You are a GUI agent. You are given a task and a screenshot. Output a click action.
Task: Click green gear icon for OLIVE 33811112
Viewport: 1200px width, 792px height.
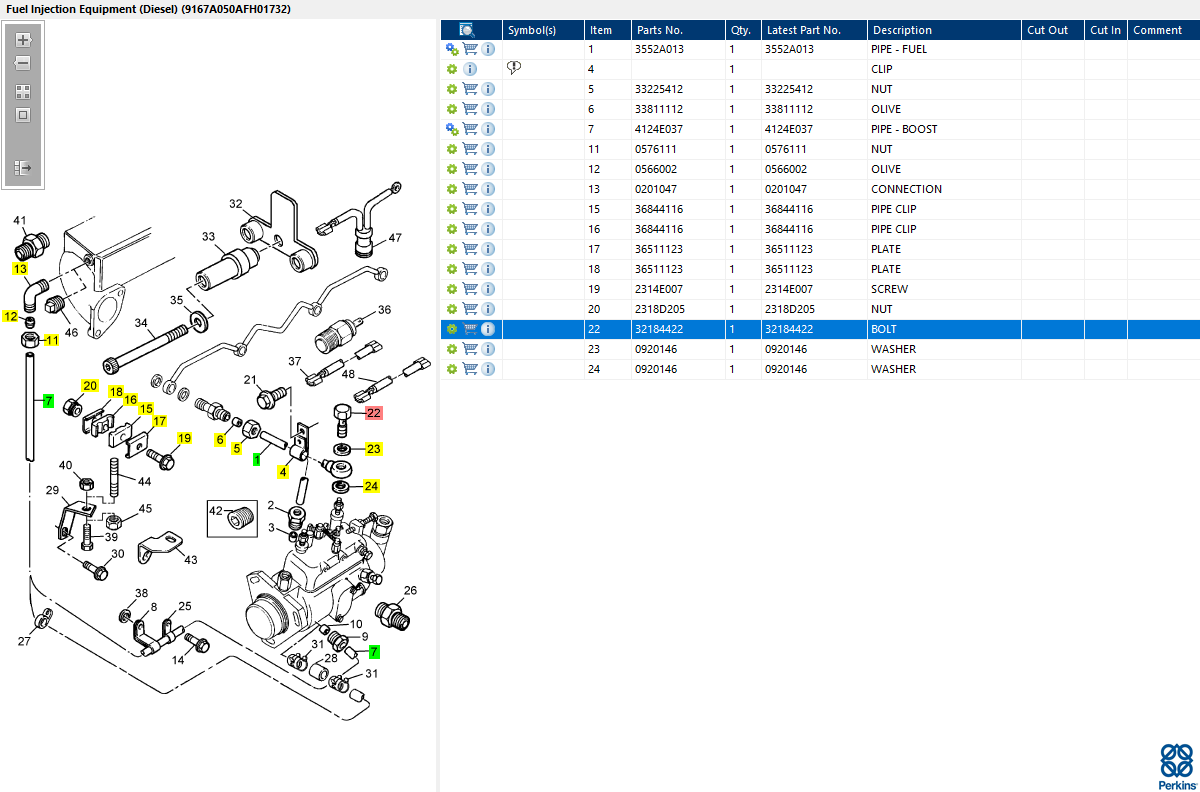tap(452, 109)
